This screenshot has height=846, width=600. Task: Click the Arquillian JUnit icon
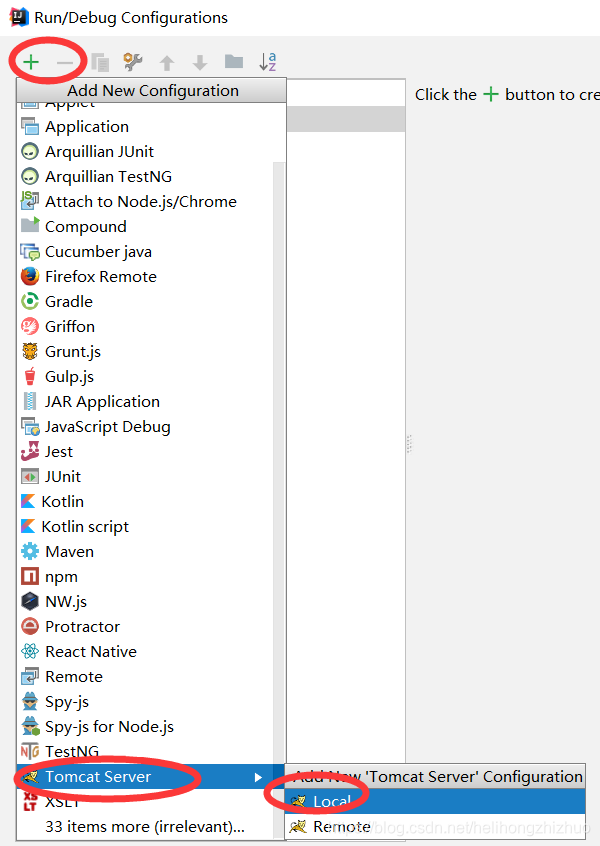point(30,152)
